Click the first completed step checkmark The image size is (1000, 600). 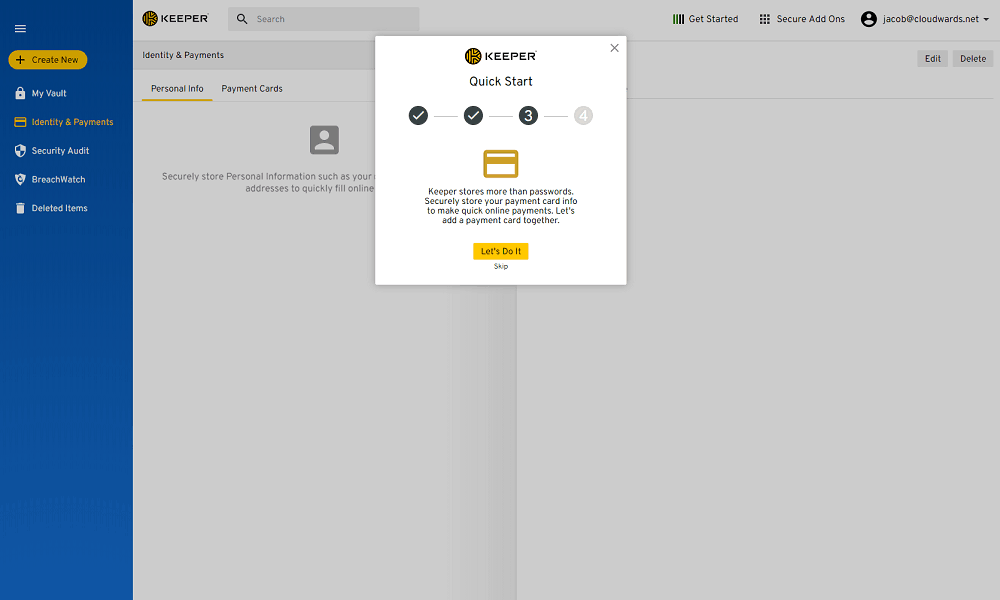click(x=418, y=115)
